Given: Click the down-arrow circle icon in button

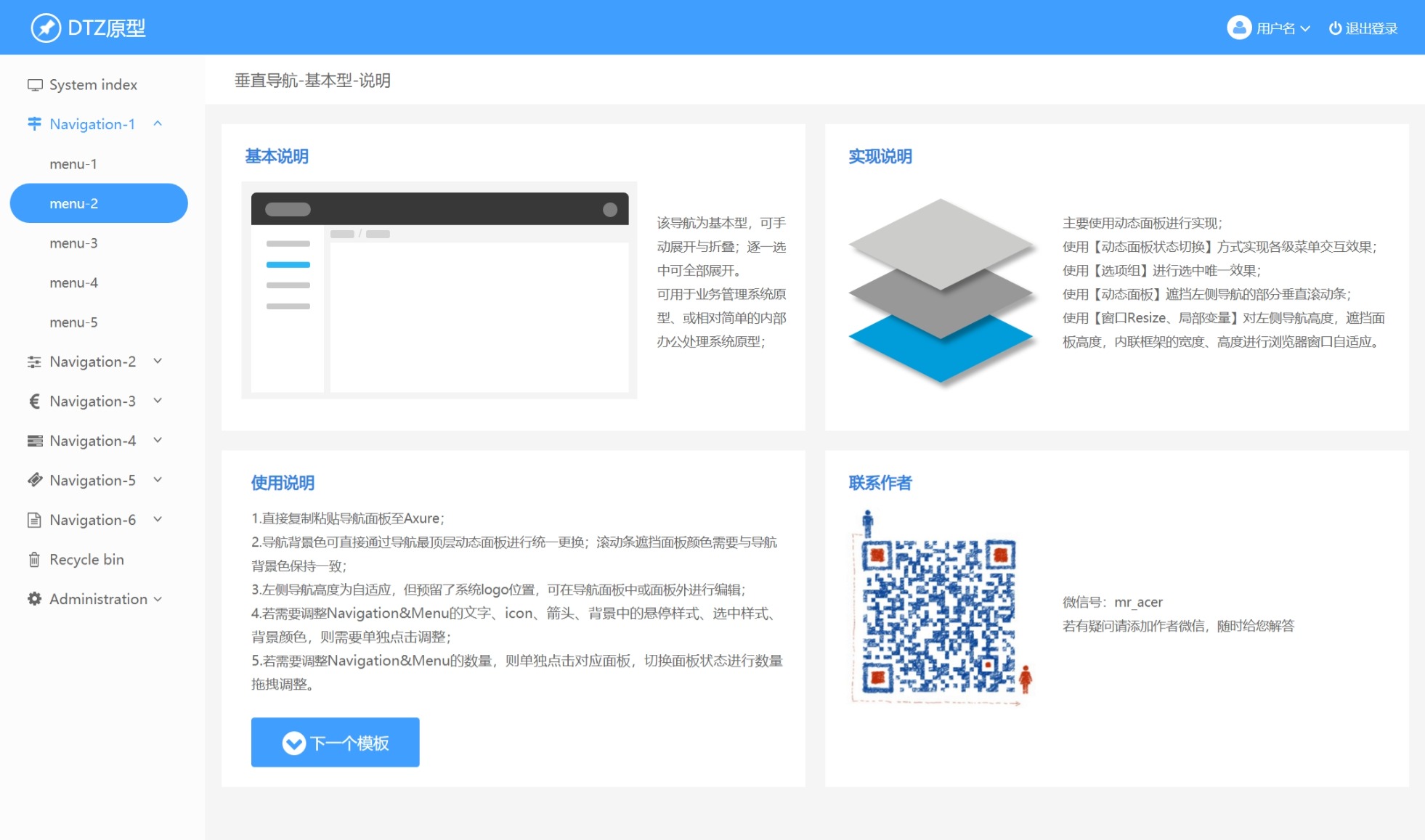Looking at the screenshot, I should coord(293,743).
